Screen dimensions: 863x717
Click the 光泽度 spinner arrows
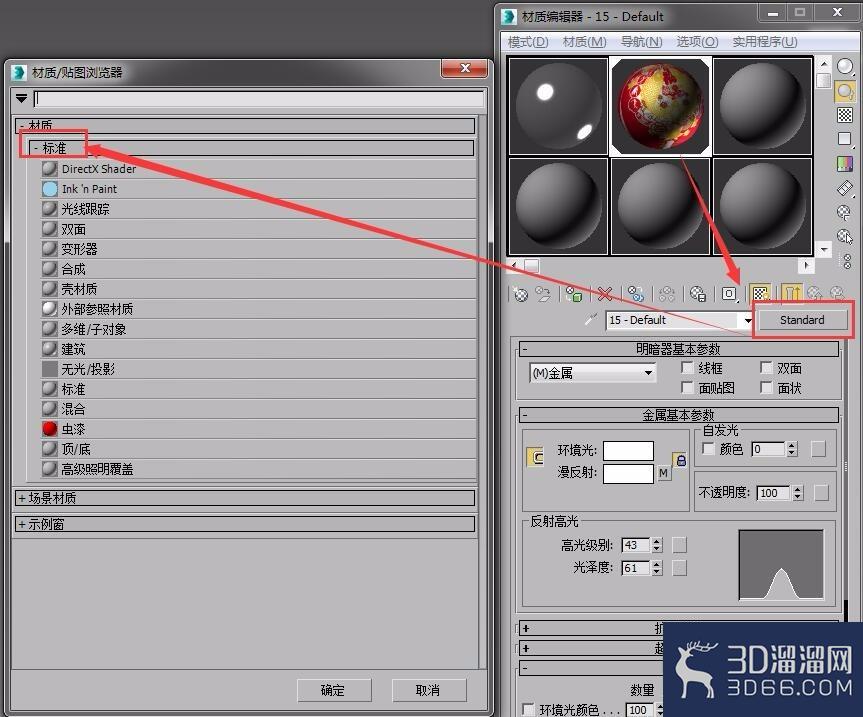[x=657, y=567]
